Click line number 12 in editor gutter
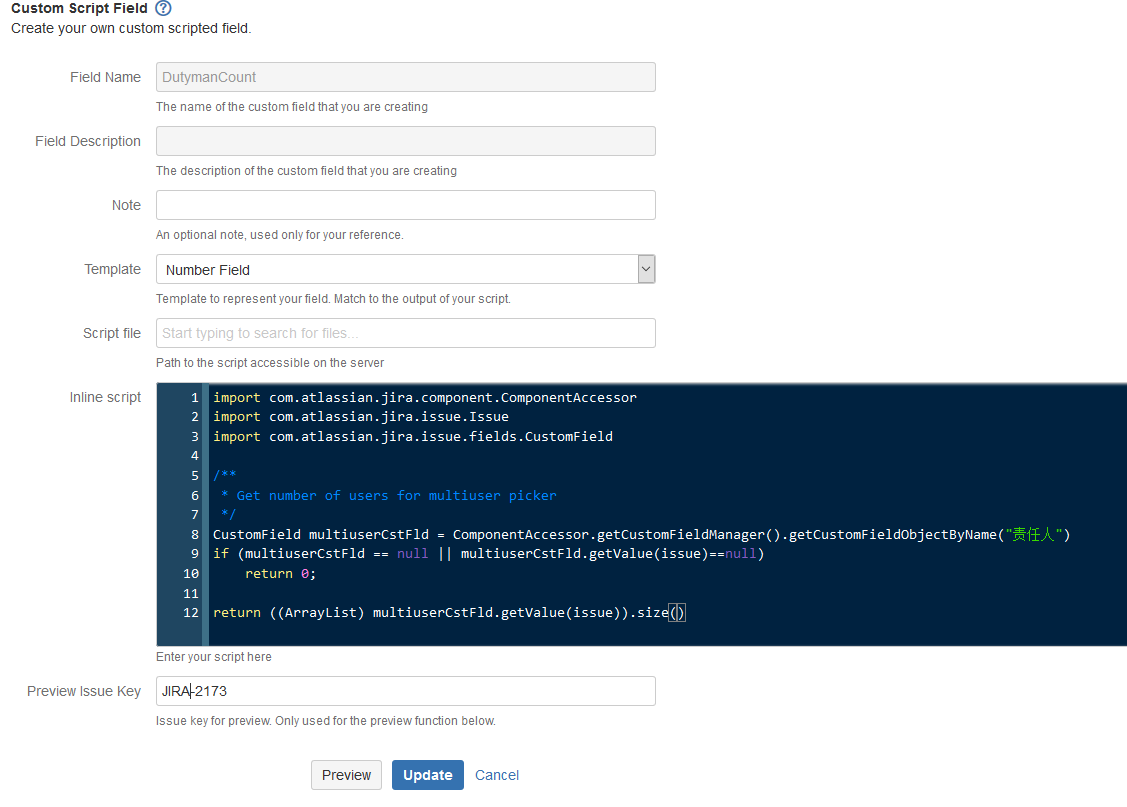 191,612
